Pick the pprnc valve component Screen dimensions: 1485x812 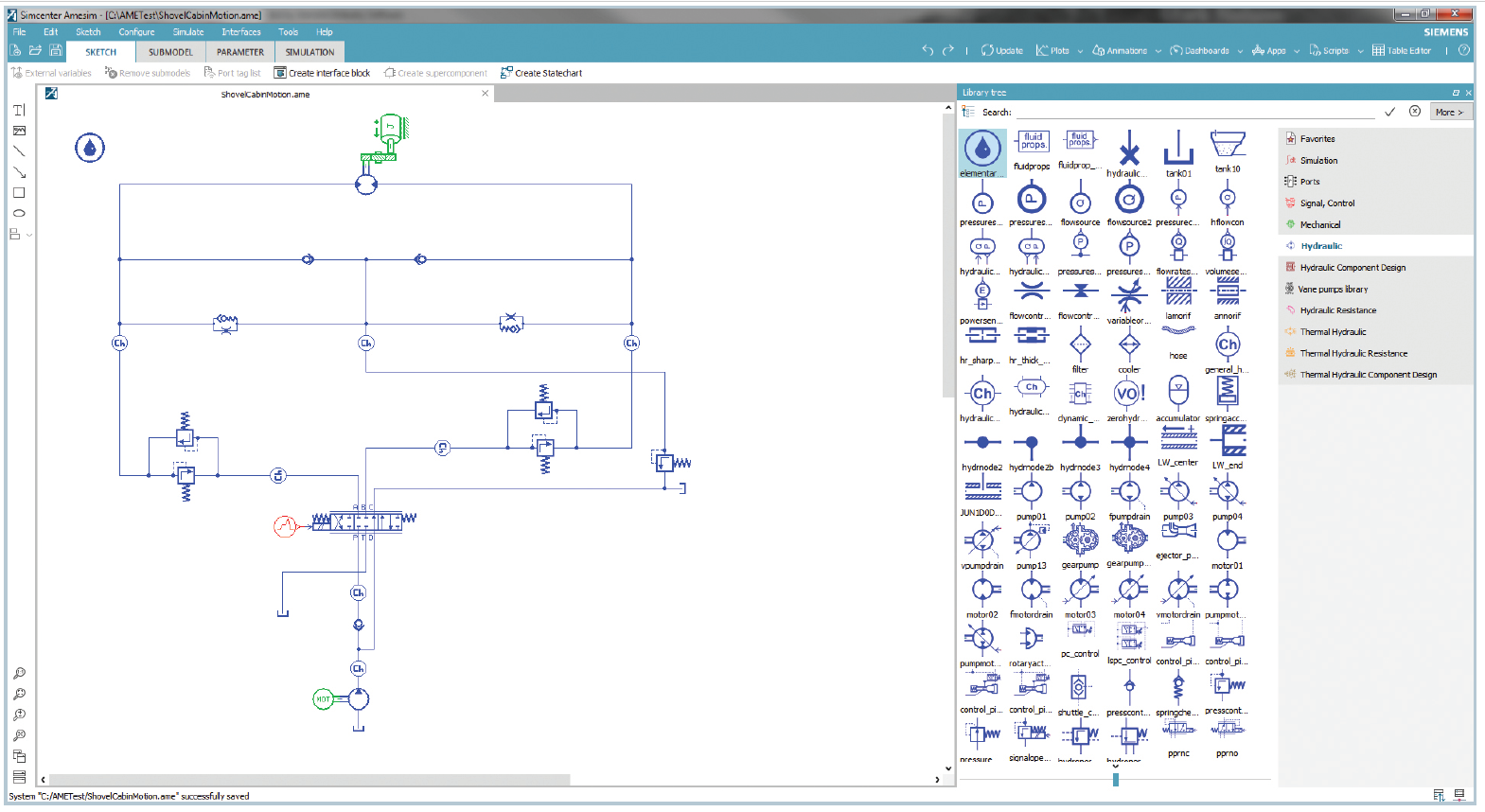point(1178,738)
